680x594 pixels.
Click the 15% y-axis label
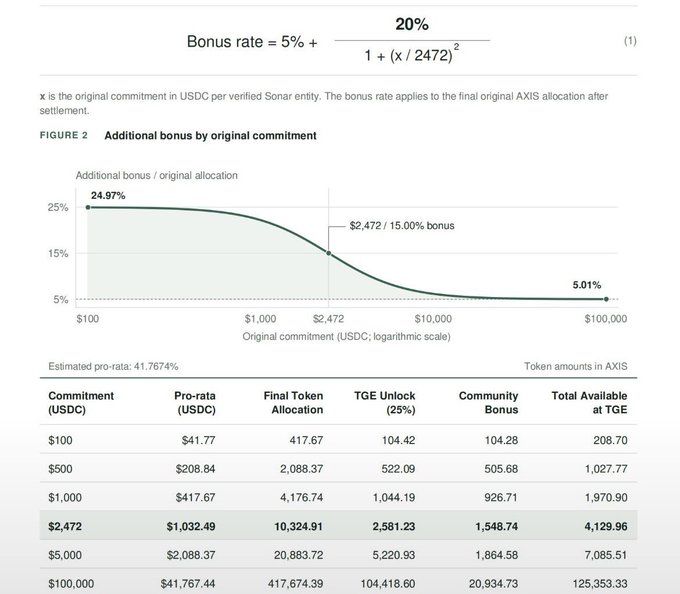pos(58,253)
